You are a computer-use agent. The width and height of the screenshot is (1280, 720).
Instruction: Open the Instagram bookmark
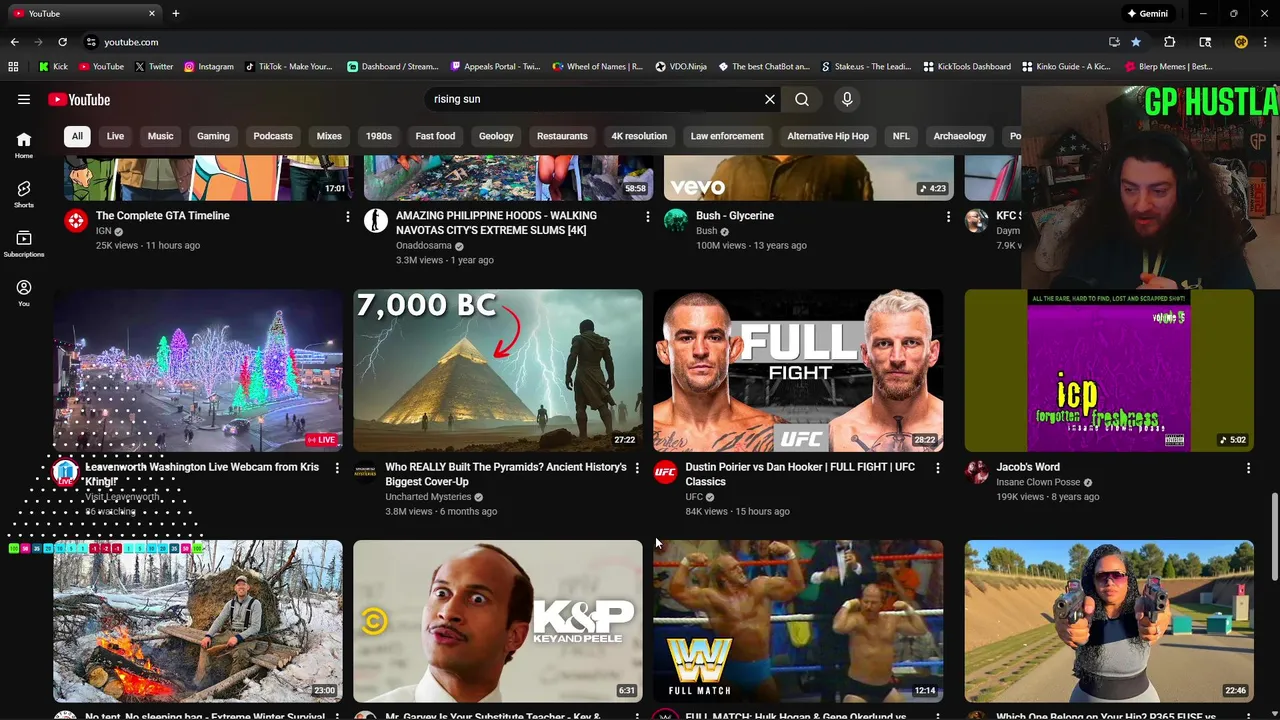point(208,67)
